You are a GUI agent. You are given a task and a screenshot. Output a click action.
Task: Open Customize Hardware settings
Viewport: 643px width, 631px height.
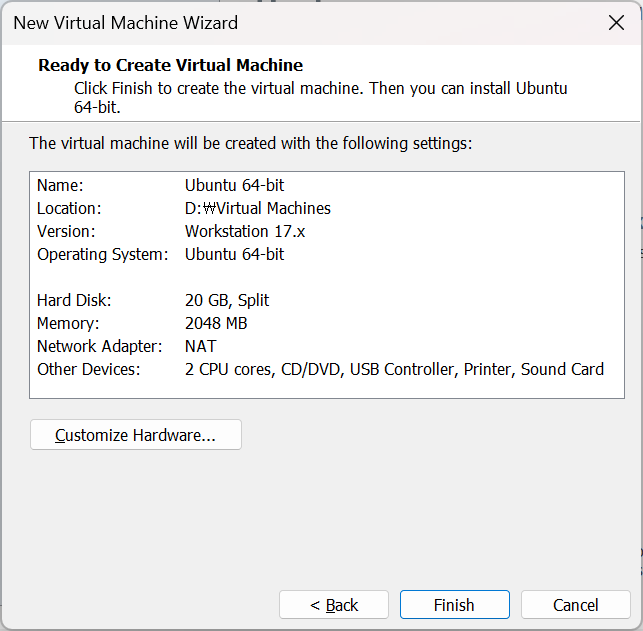(136, 435)
